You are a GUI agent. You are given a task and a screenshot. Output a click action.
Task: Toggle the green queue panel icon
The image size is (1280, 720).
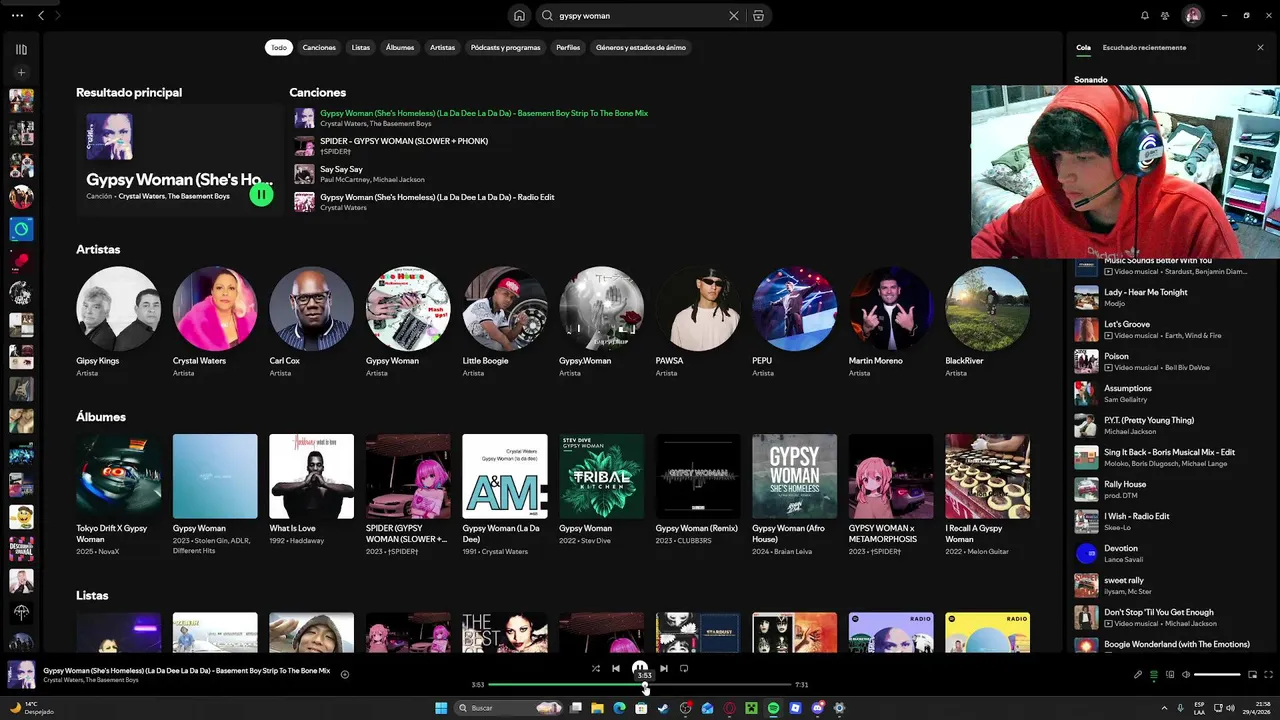coord(1154,674)
